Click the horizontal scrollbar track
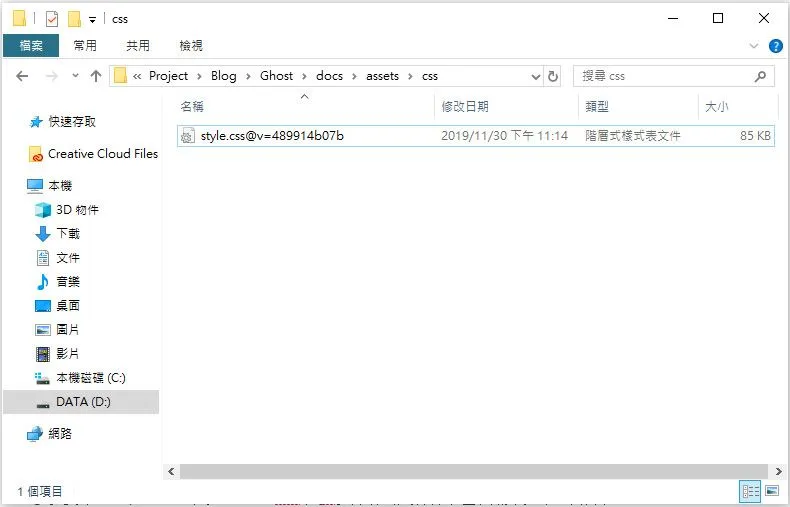The image size is (790, 507). coord(470,471)
